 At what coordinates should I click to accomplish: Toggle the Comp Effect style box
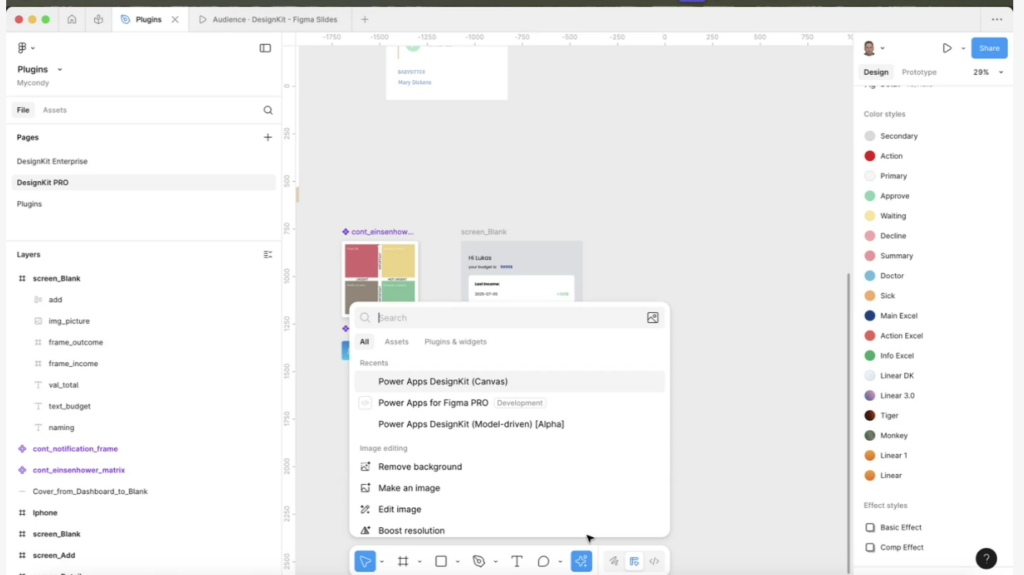pos(870,548)
